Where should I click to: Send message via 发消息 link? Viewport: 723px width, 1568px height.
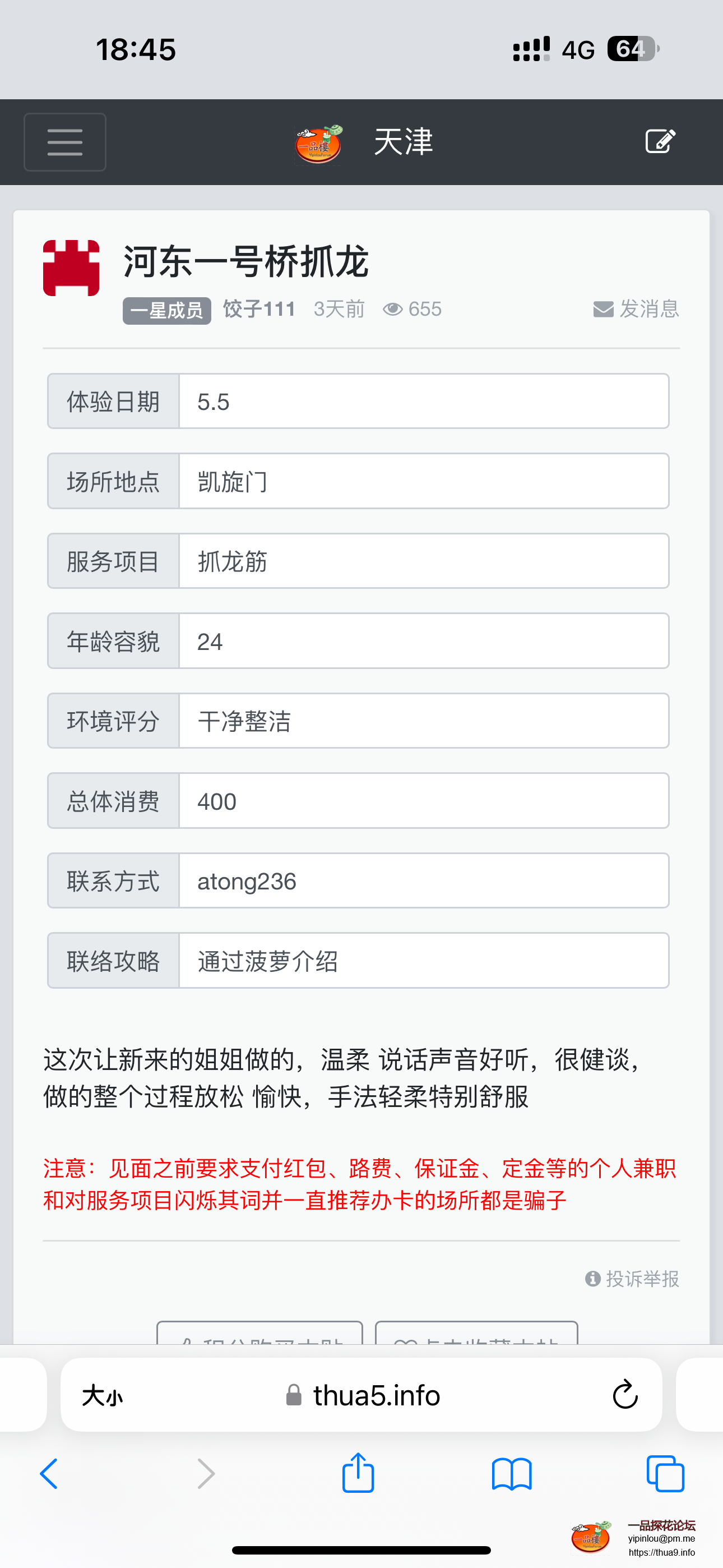click(x=636, y=308)
